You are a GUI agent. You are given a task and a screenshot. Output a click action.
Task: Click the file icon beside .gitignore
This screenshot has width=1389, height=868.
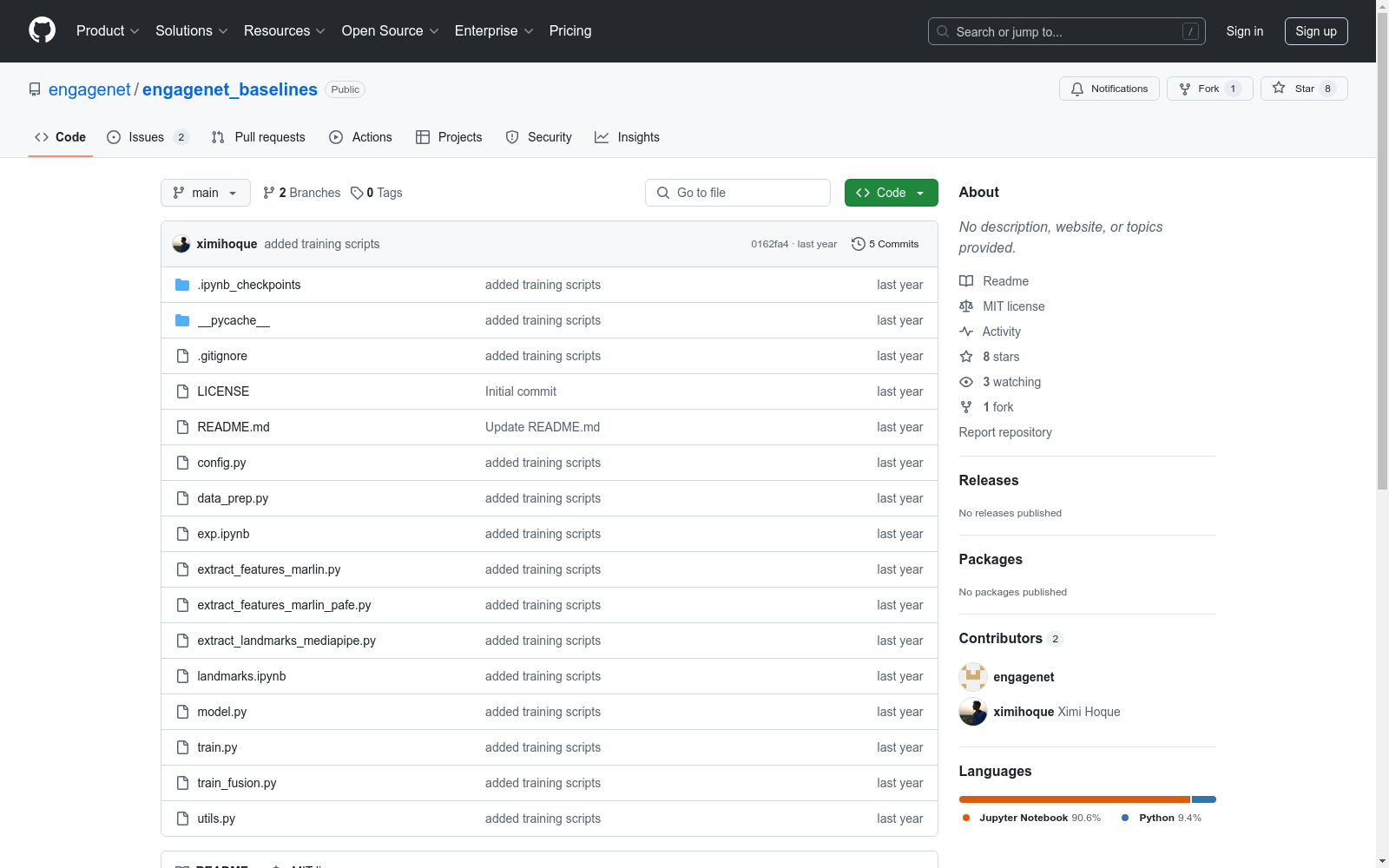(182, 356)
